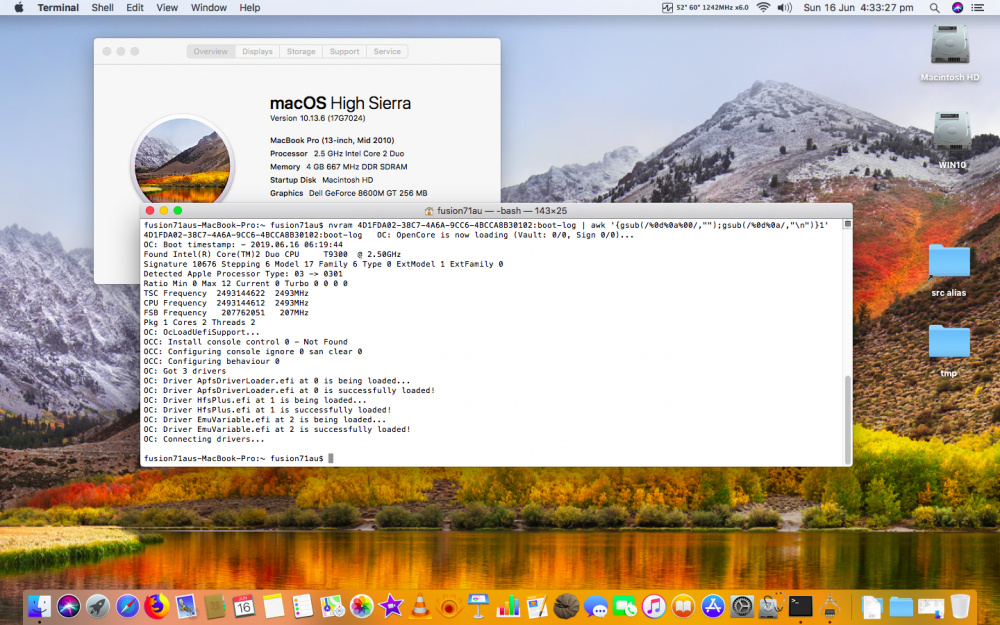Open Mail stamp icon in dock
This screenshot has height=625, width=1000.
point(186,606)
